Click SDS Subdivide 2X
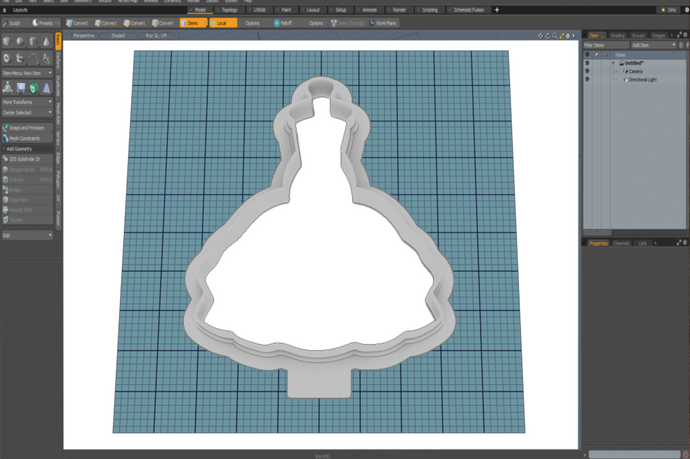 (27, 159)
